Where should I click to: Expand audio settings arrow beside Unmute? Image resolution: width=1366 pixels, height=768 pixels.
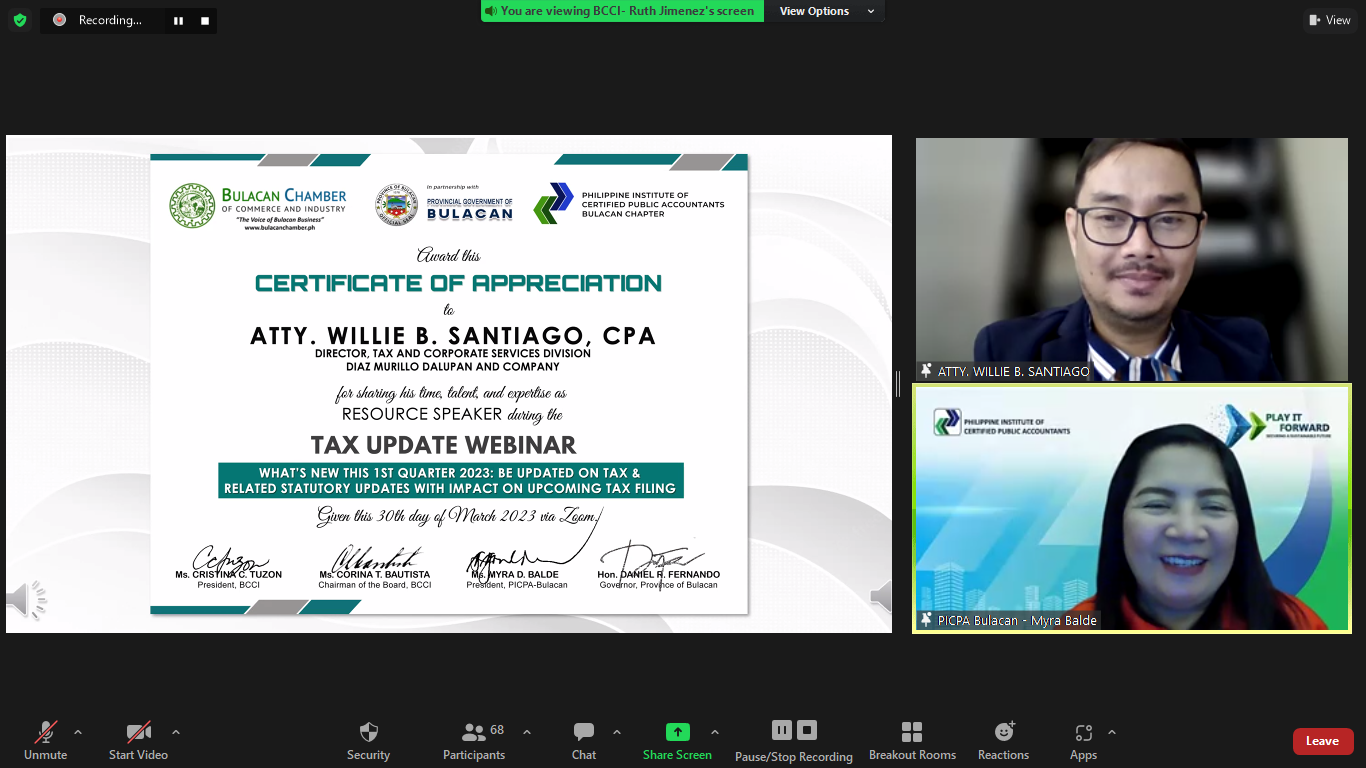click(78, 732)
